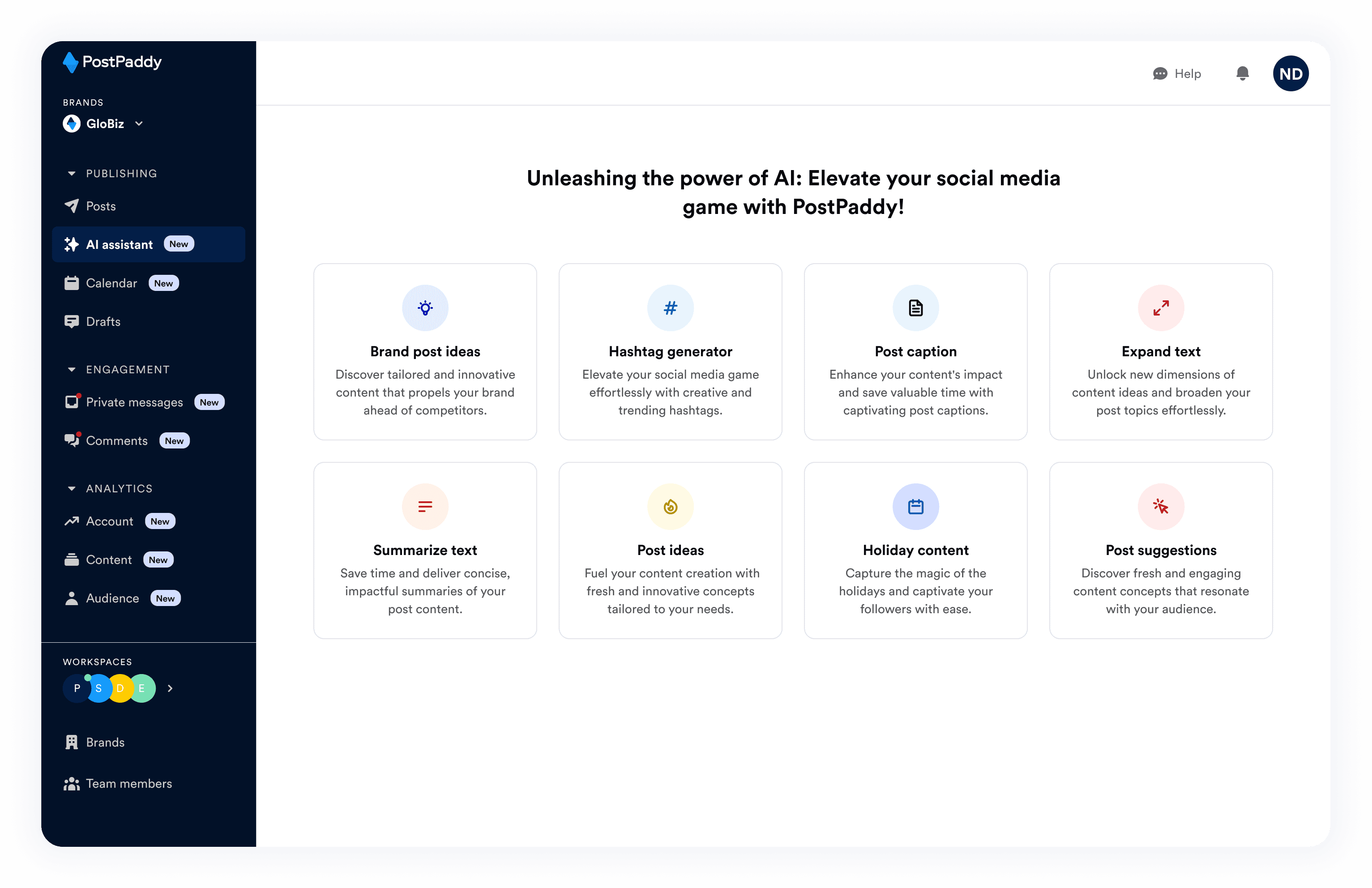The width and height of the screenshot is (1372, 888).
Task: Click the Expand text arrows icon
Action: coord(1160,308)
